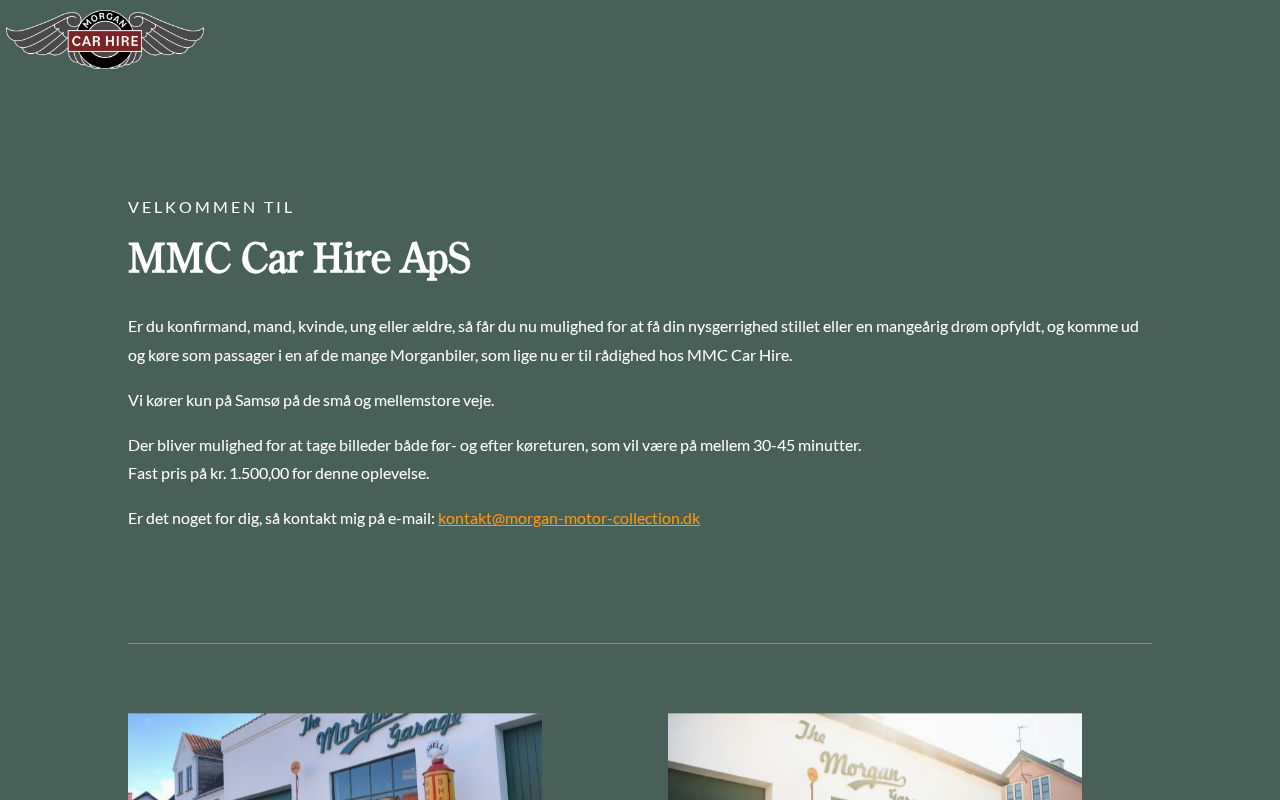Click the right wing of the logo

pos(172,38)
